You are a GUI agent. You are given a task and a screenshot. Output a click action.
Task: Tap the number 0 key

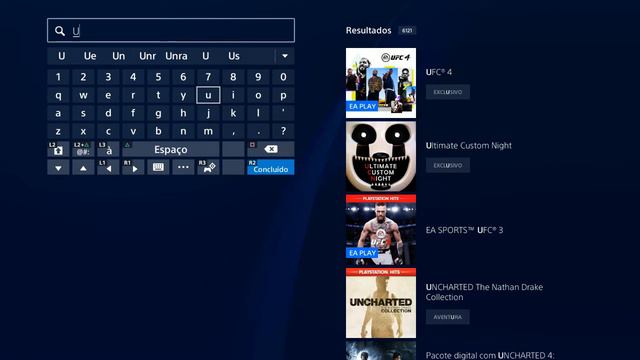(x=283, y=77)
